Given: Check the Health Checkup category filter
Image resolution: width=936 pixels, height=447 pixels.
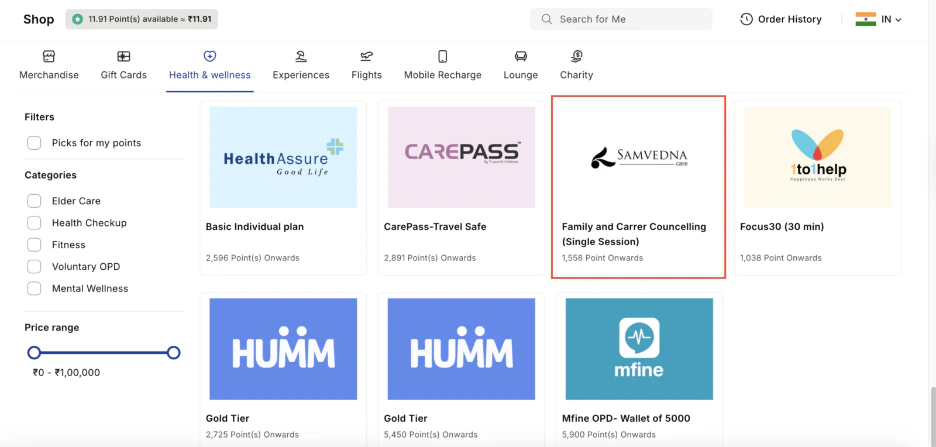Looking at the screenshot, I should point(34,223).
